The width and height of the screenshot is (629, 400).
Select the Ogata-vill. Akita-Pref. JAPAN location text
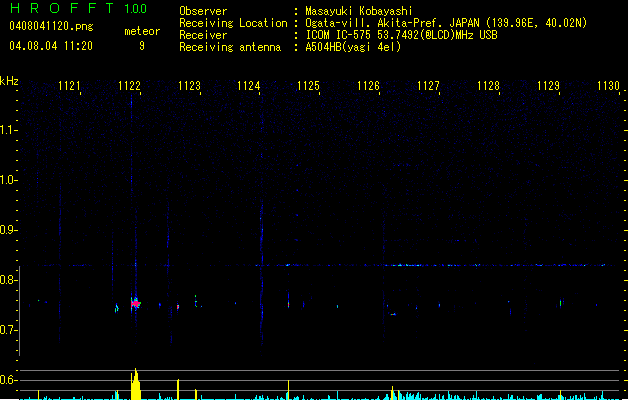point(446,23)
